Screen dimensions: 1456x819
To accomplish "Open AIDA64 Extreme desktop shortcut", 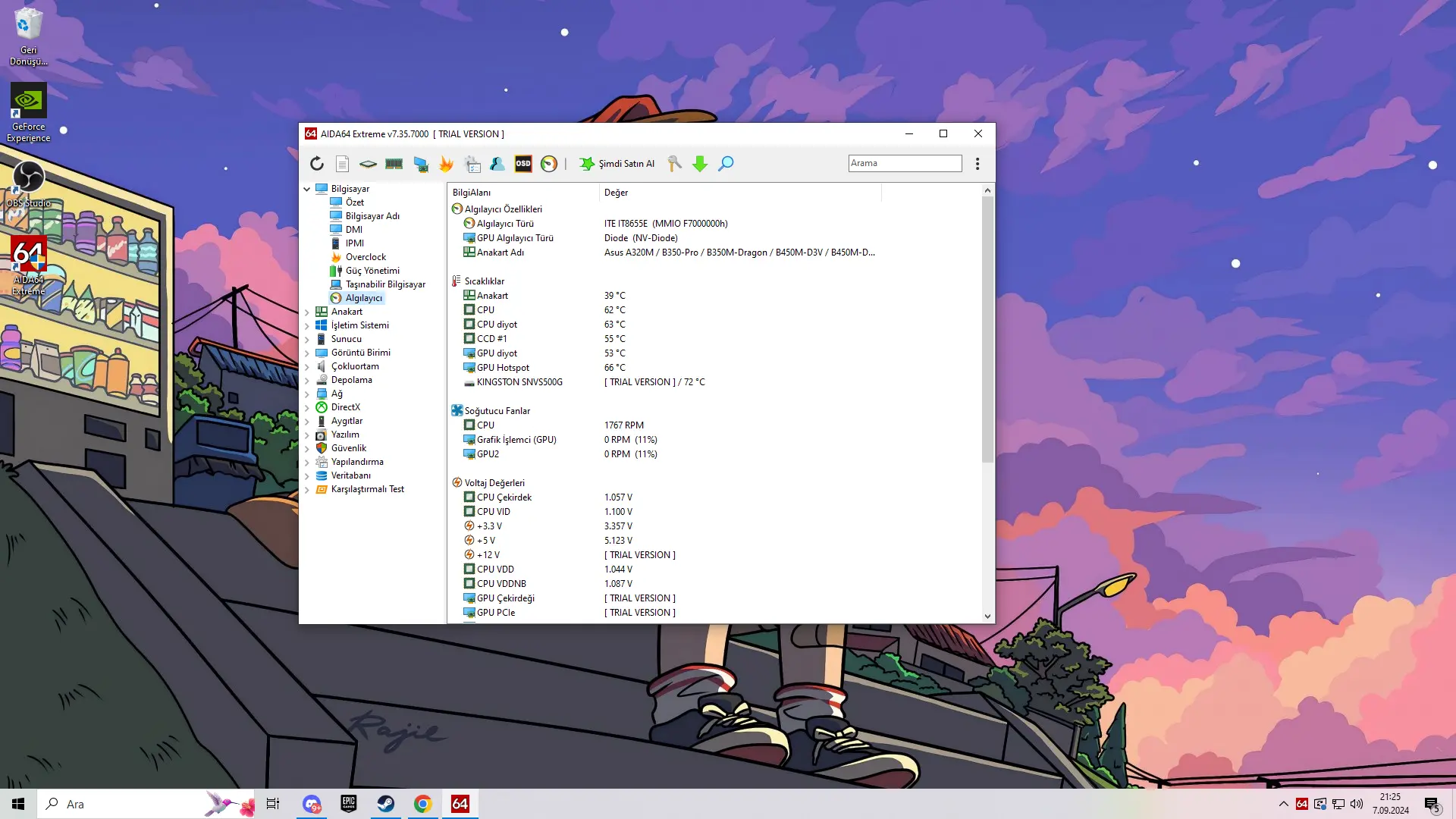I will point(29,265).
